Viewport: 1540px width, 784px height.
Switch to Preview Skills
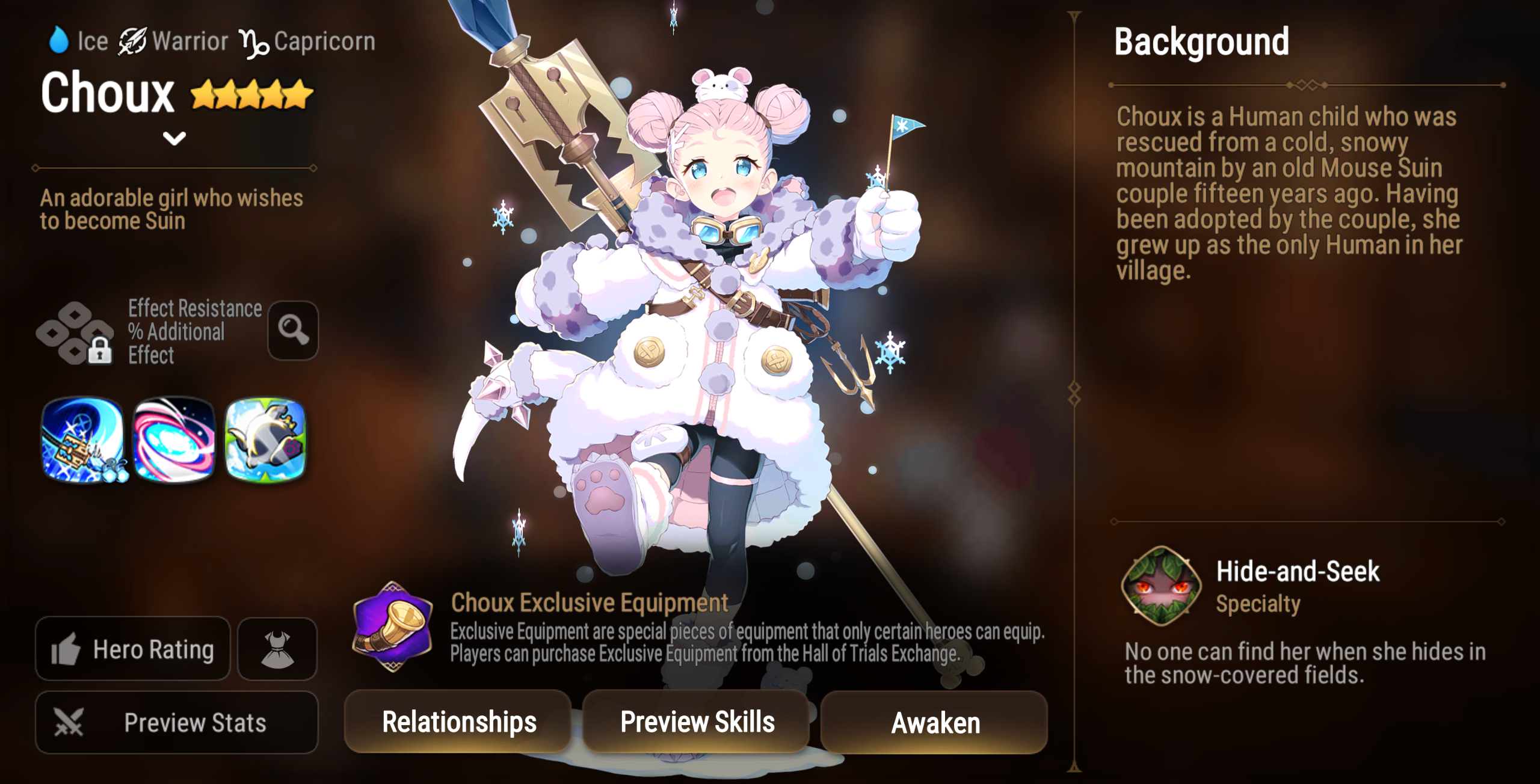coord(697,721)
